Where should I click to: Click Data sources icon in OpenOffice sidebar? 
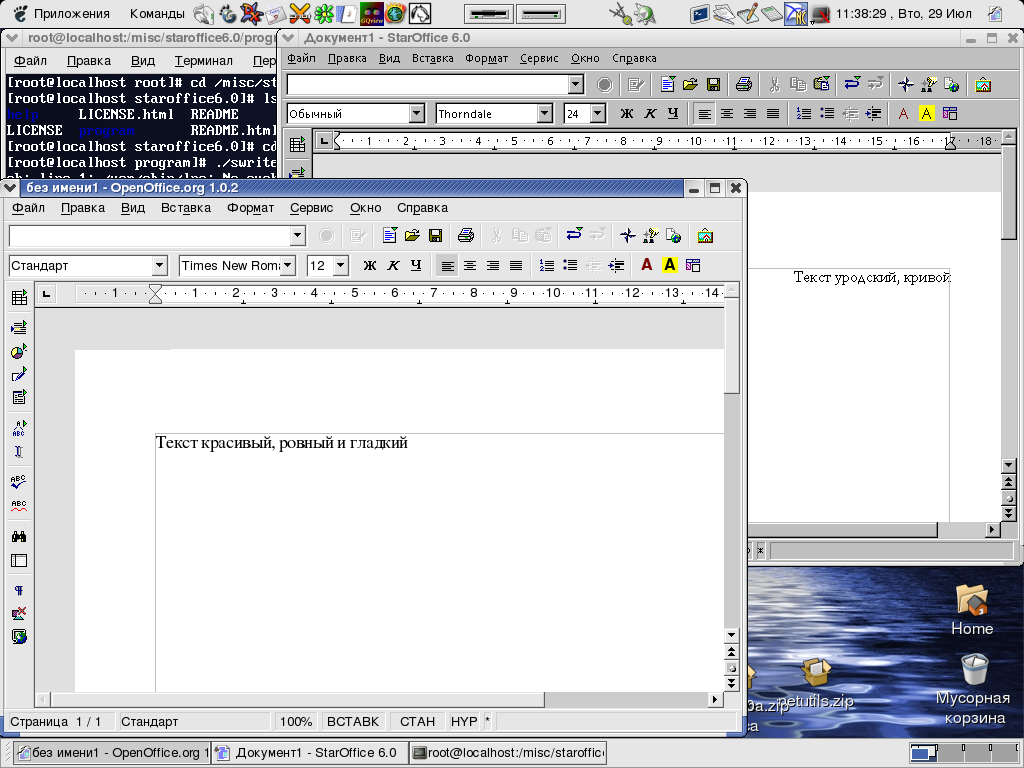[19, 560]
